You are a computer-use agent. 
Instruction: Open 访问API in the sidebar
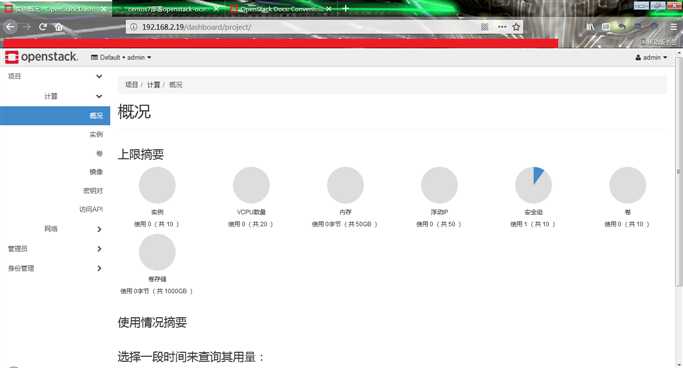point(91,209)
